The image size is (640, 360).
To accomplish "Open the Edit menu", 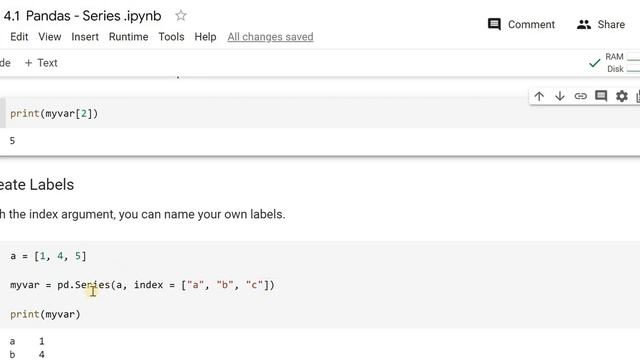I will 19,37.
